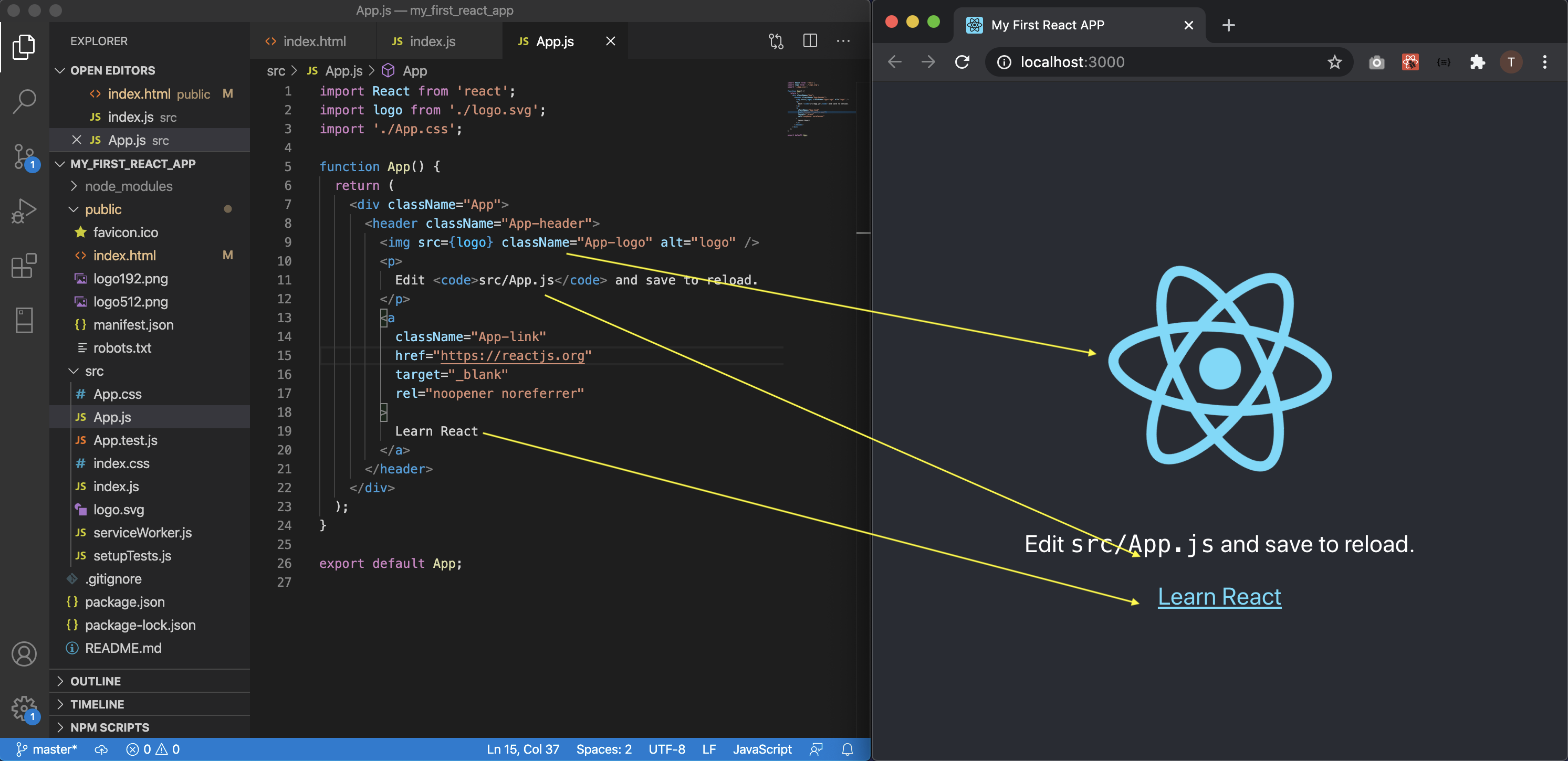Change language mode from JavaScript
Image resolution: width=1568 pixels, height=761 pixels.
(x=762, y=749)
